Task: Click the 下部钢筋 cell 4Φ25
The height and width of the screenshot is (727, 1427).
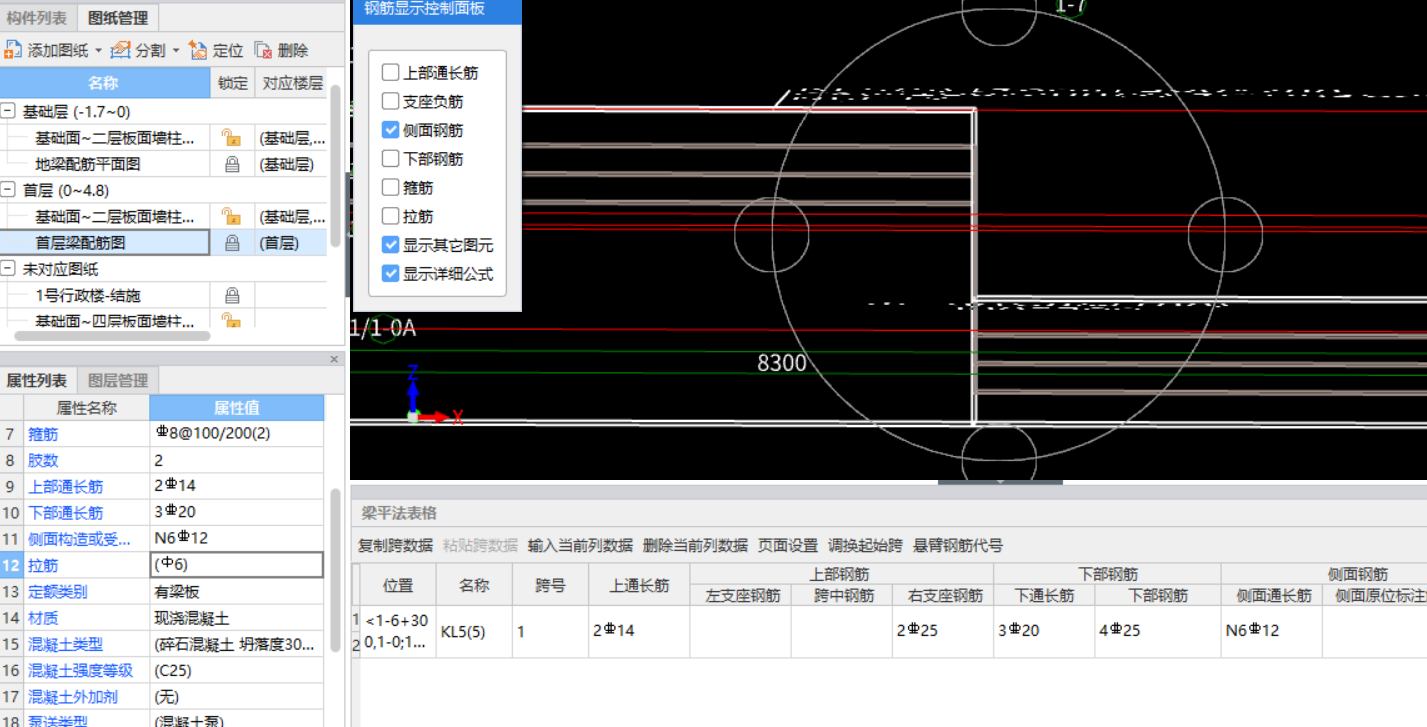Action: 1158,631
